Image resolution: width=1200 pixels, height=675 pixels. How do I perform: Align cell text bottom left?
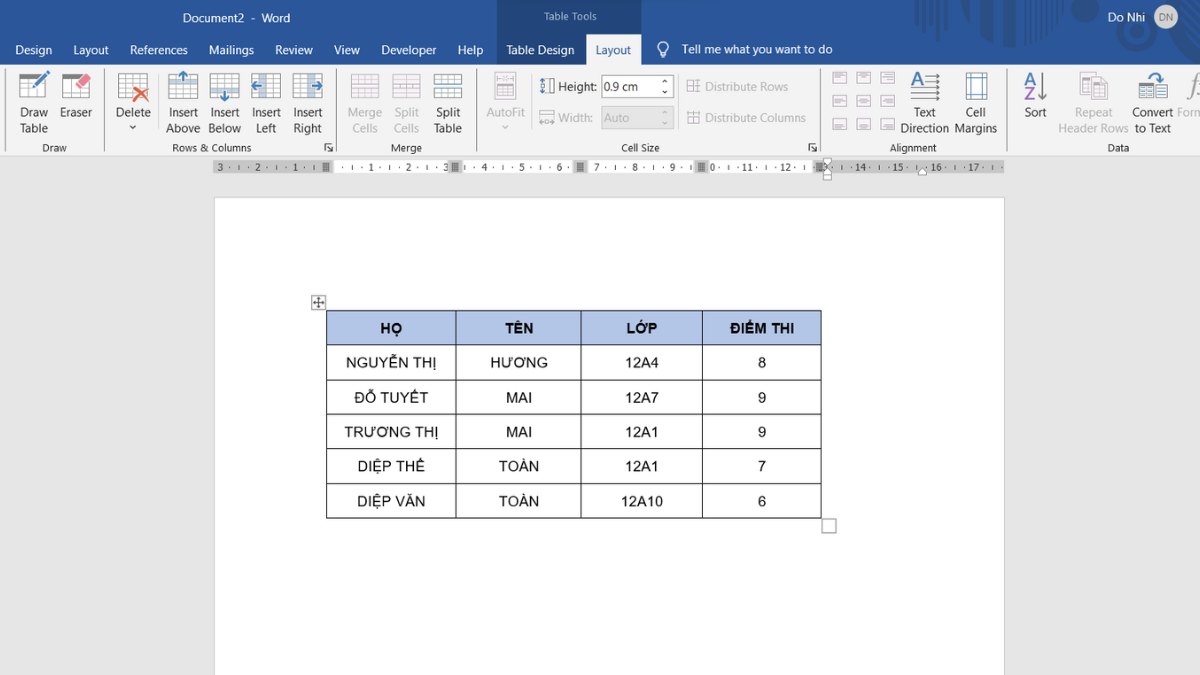pos(840,124)
